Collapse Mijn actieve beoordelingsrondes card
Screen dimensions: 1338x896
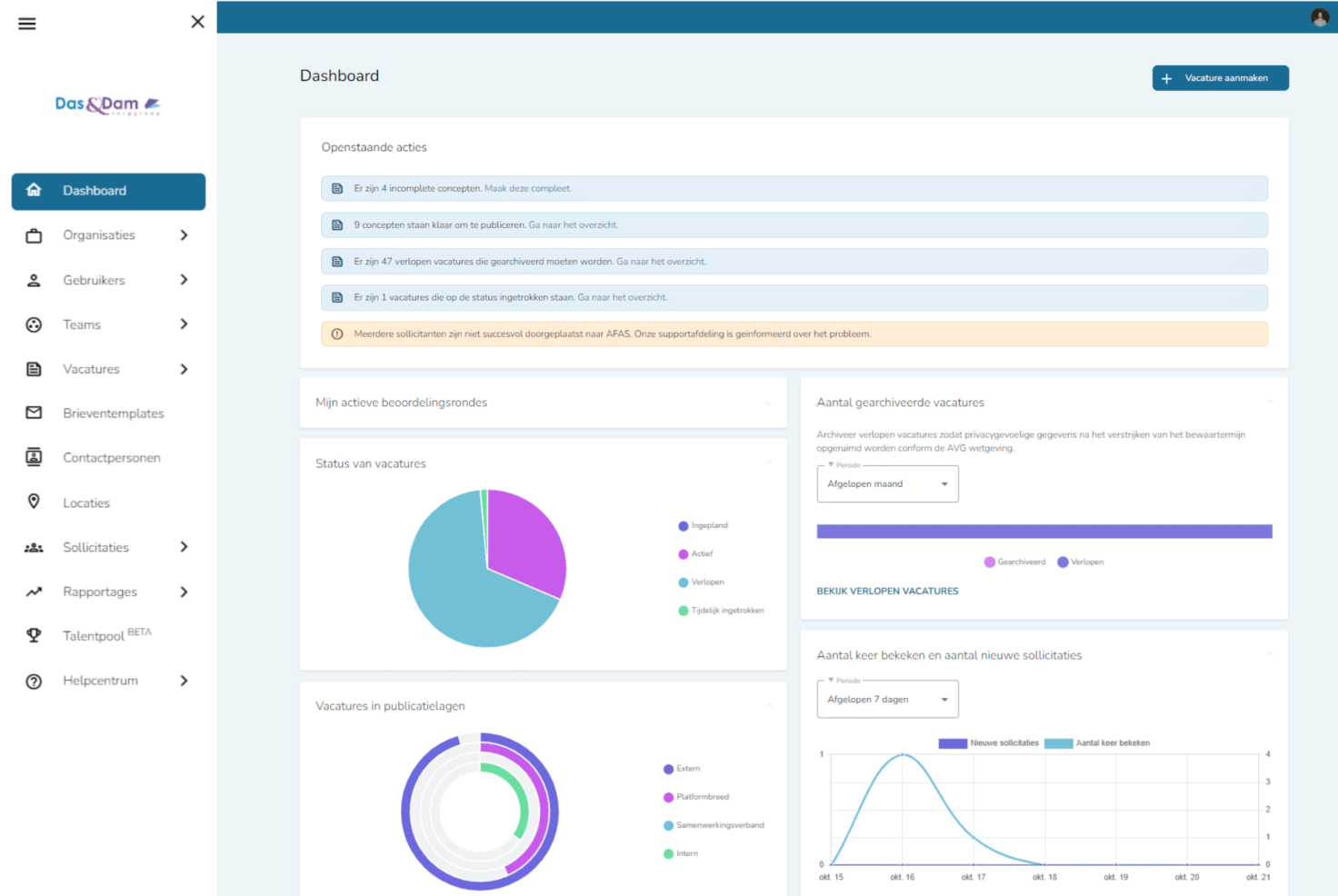(x=768, y=403)
